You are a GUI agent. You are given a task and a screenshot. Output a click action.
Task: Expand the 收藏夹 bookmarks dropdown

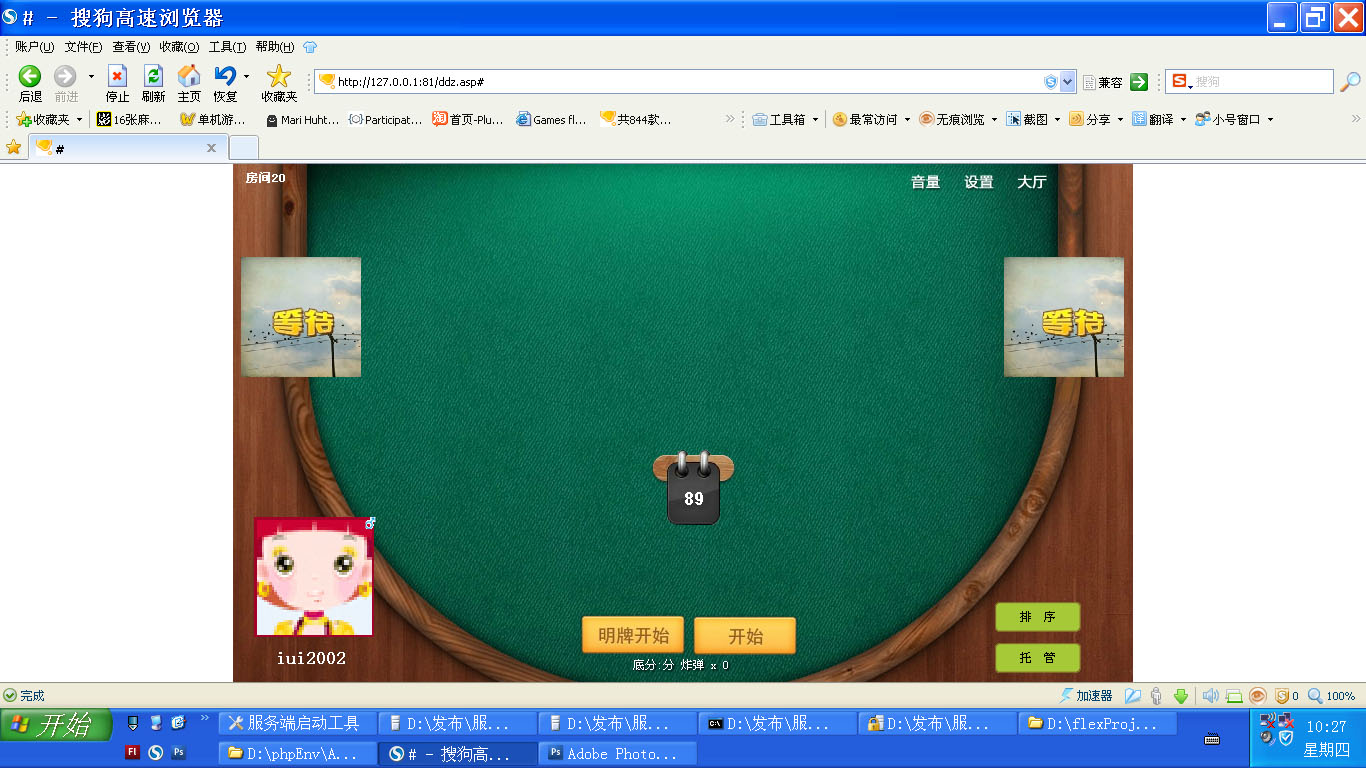click(x=79, y=119)
